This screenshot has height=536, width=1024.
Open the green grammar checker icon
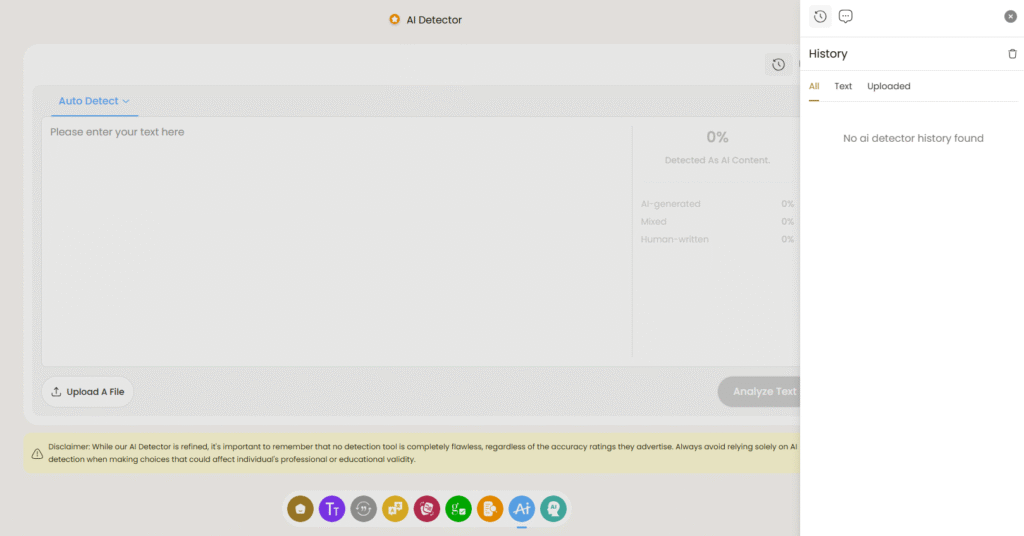[x=458, y=509]
